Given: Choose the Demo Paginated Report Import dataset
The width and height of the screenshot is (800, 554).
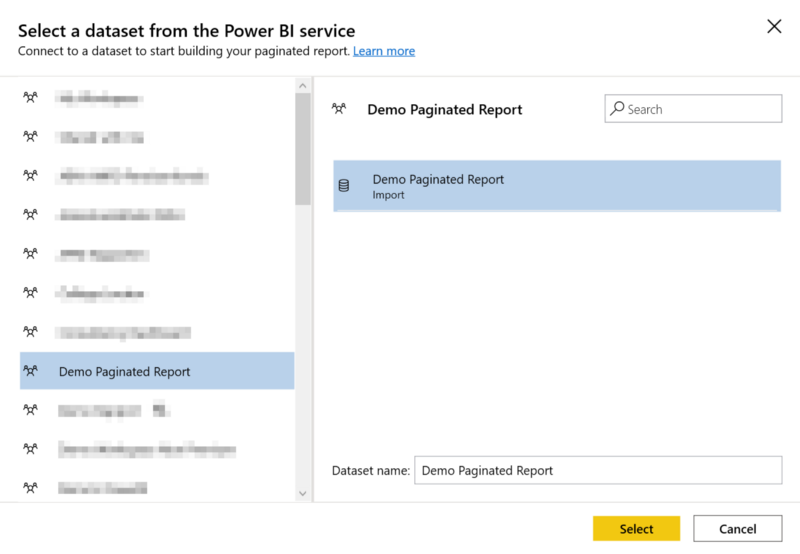Looking at the screenshot, I should point(556,186).
